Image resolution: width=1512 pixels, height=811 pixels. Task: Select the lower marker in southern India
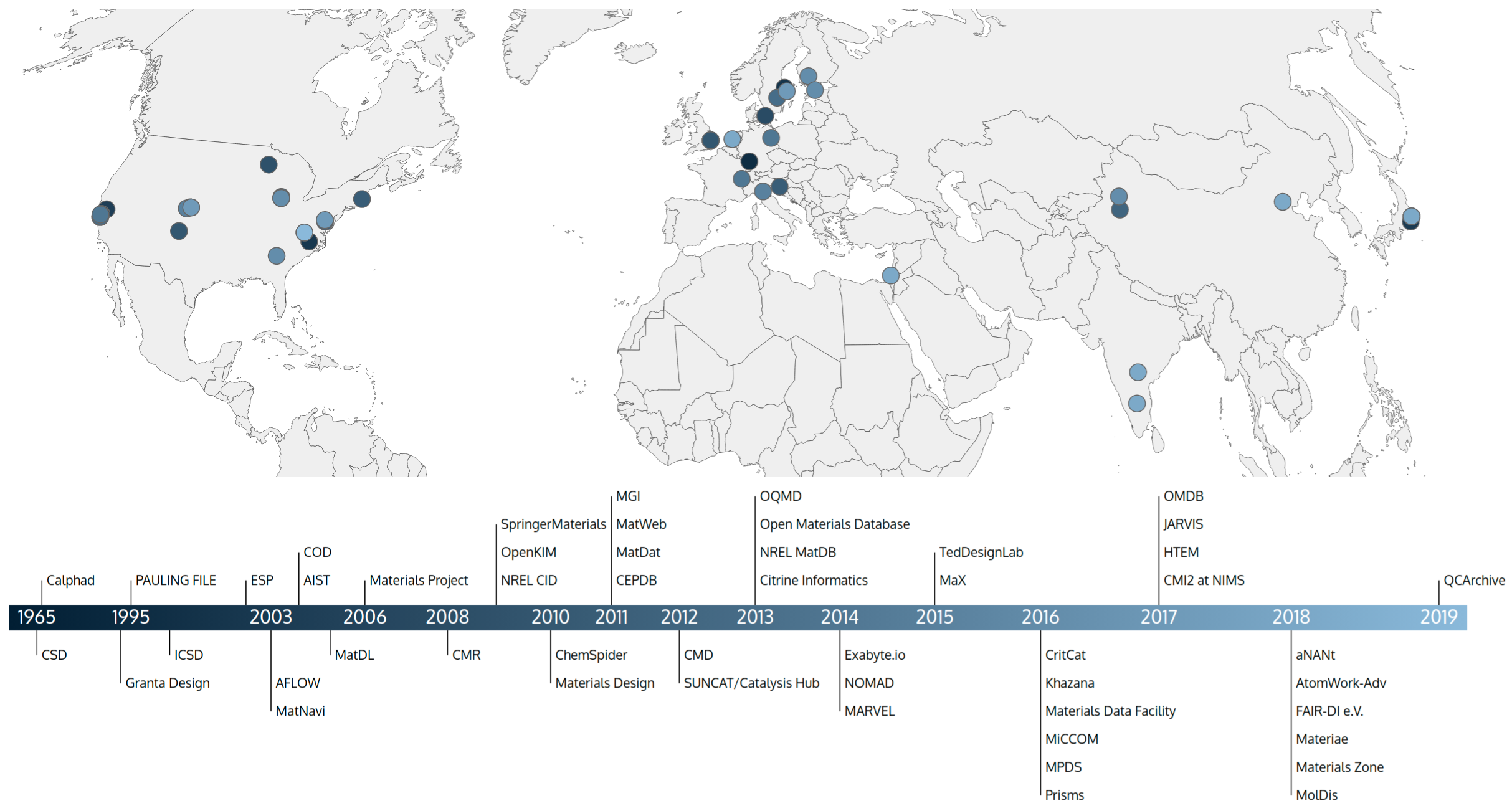(x=1137, y=404)
